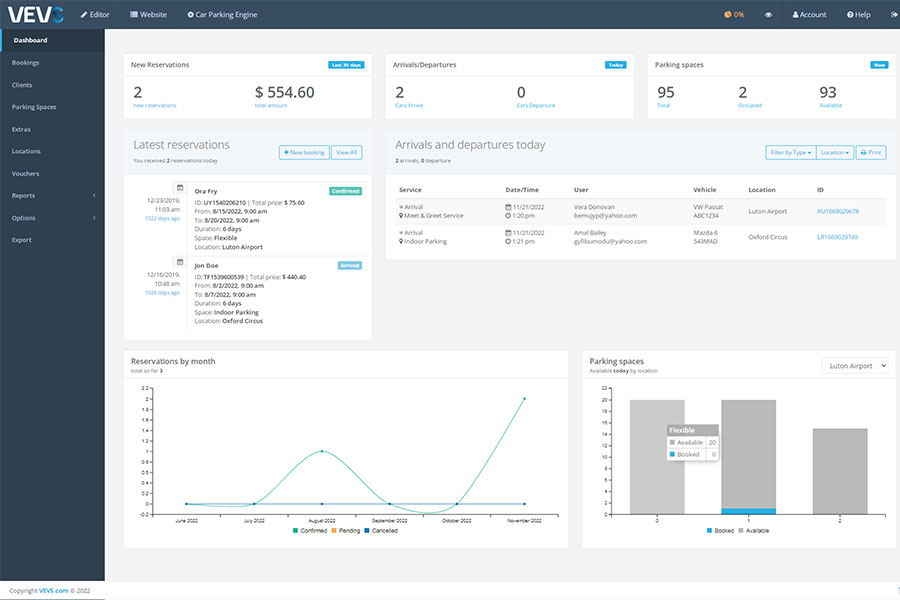Viewport: 900px width, 600px height.
Task: Click the logout arrow icon
Action: coord(894,14)
